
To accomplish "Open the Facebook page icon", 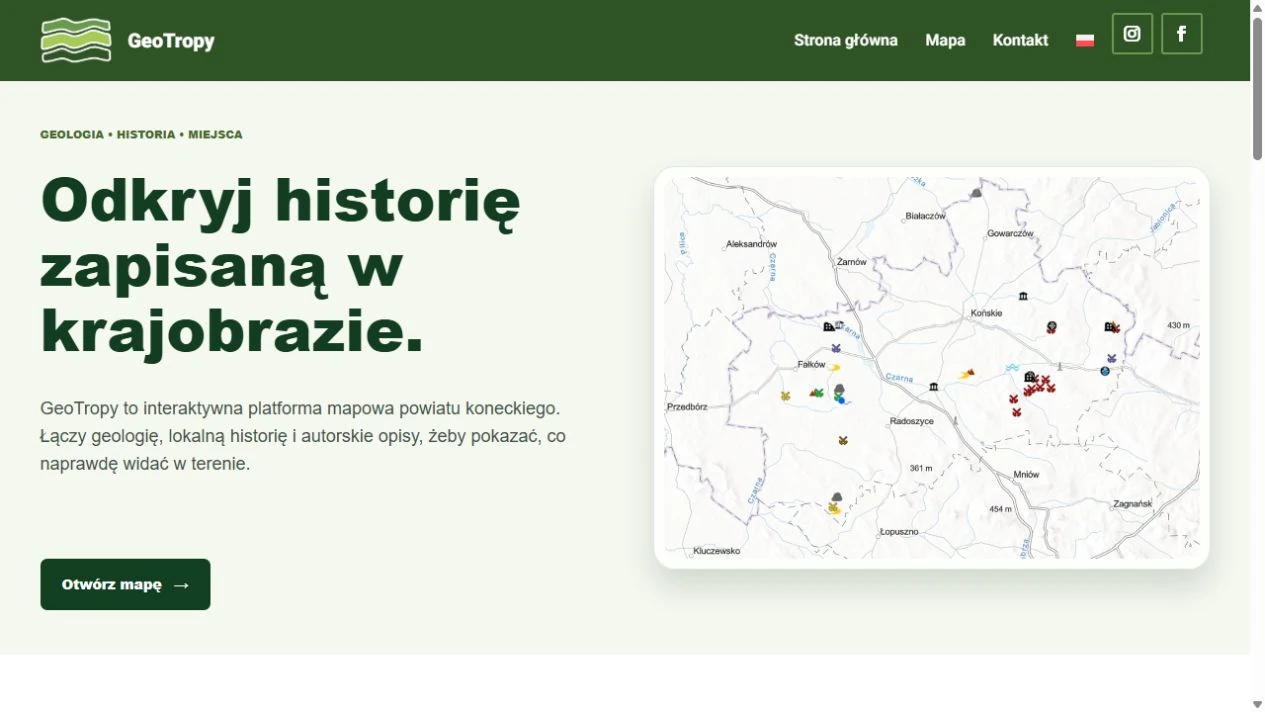I will tap(1181, 34).
